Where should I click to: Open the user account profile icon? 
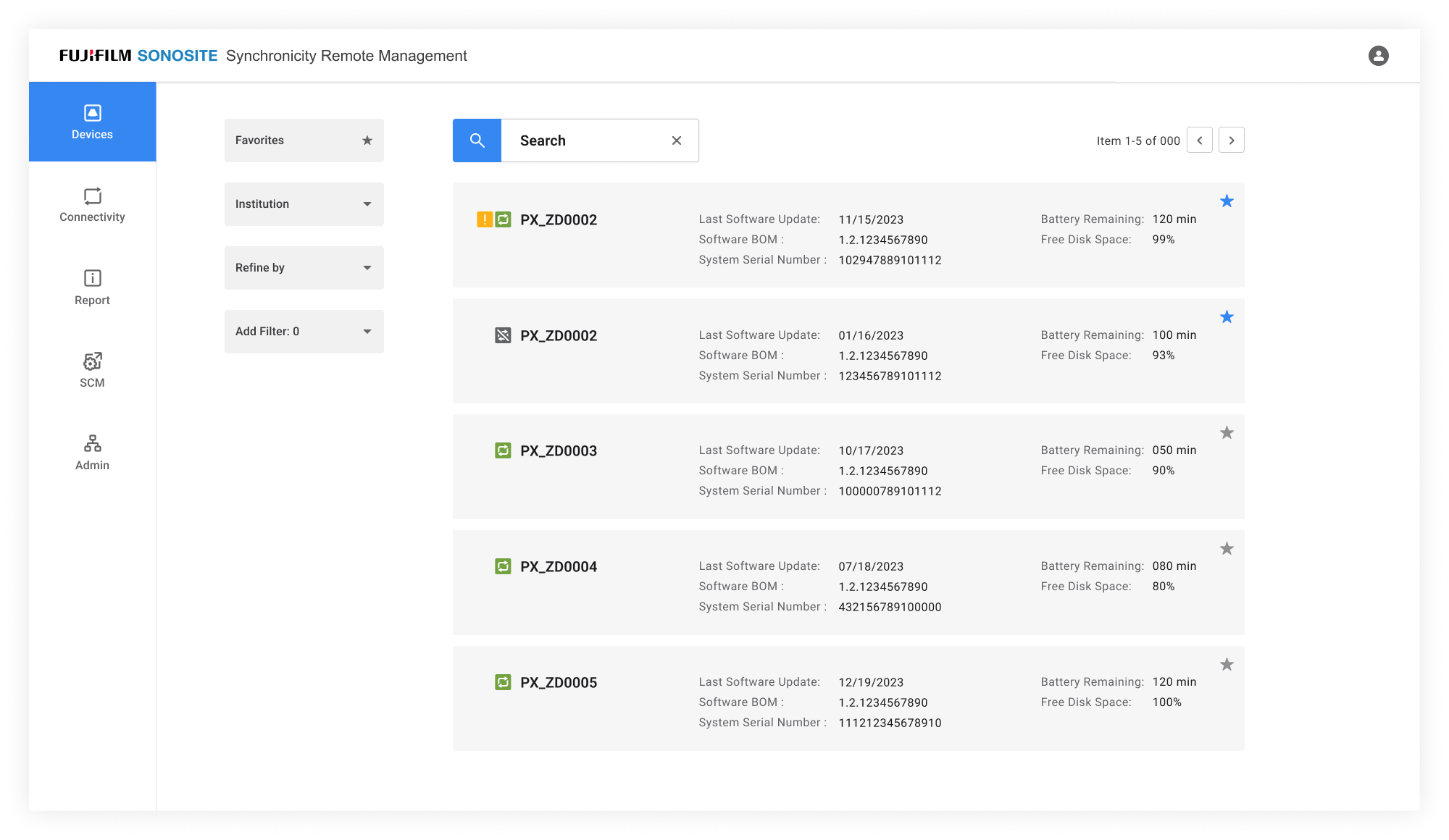pyautogui.click(x=1378, y=56)
